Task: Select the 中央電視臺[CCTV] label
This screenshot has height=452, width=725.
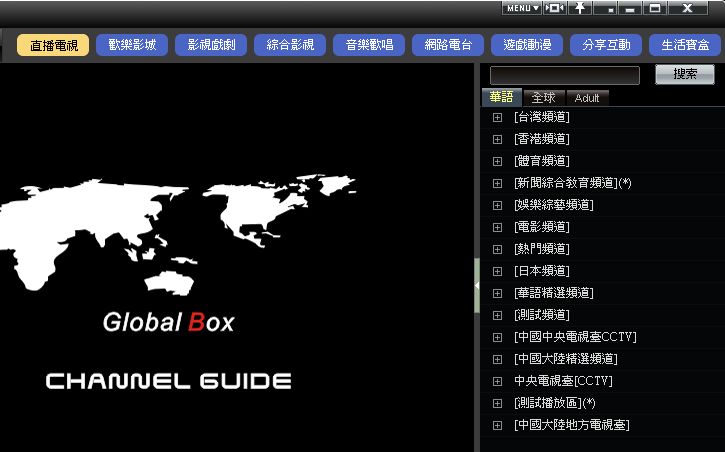Action: pyautogui.click(x=563, y=381)
